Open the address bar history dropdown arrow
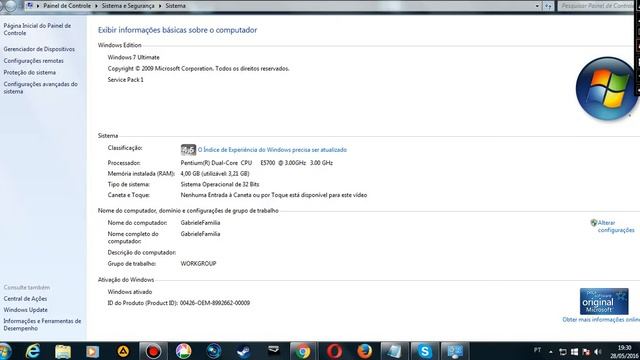The height and width of the screenshot is (360, 640). [x=537, y=6]
